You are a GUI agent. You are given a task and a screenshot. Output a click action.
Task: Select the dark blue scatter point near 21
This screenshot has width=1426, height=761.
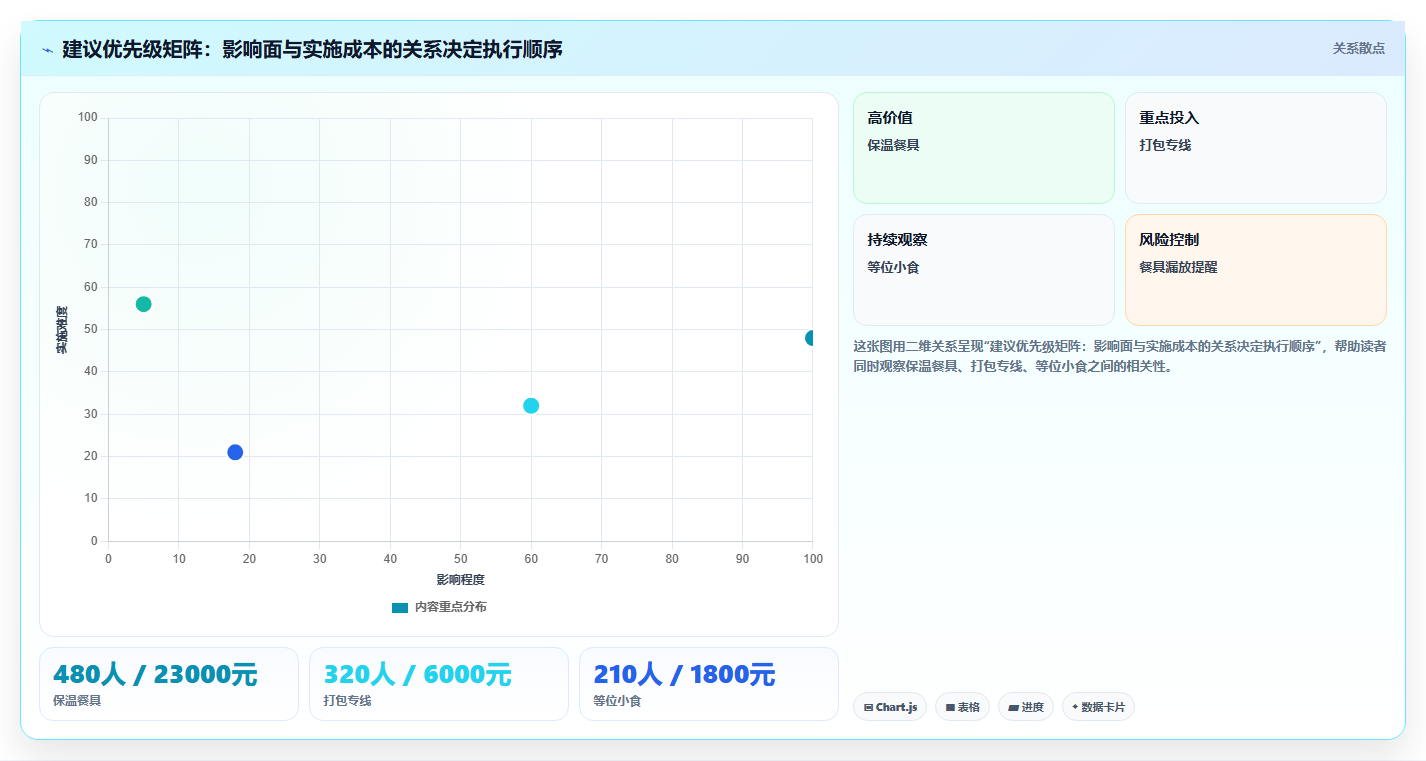[x=235, y=452]
